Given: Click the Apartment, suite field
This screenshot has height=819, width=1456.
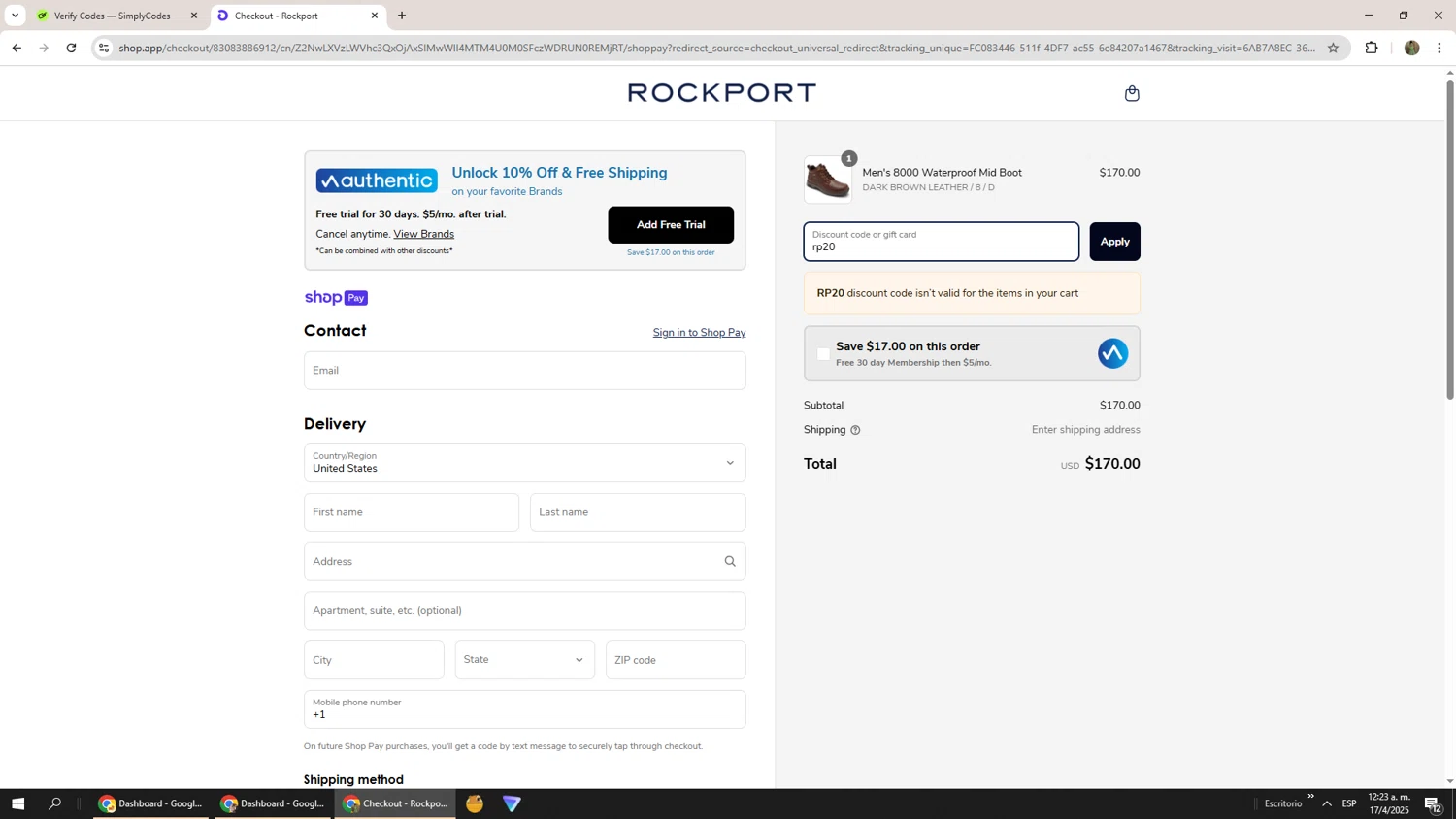Looking at the screenshot, I should point(525,611).
